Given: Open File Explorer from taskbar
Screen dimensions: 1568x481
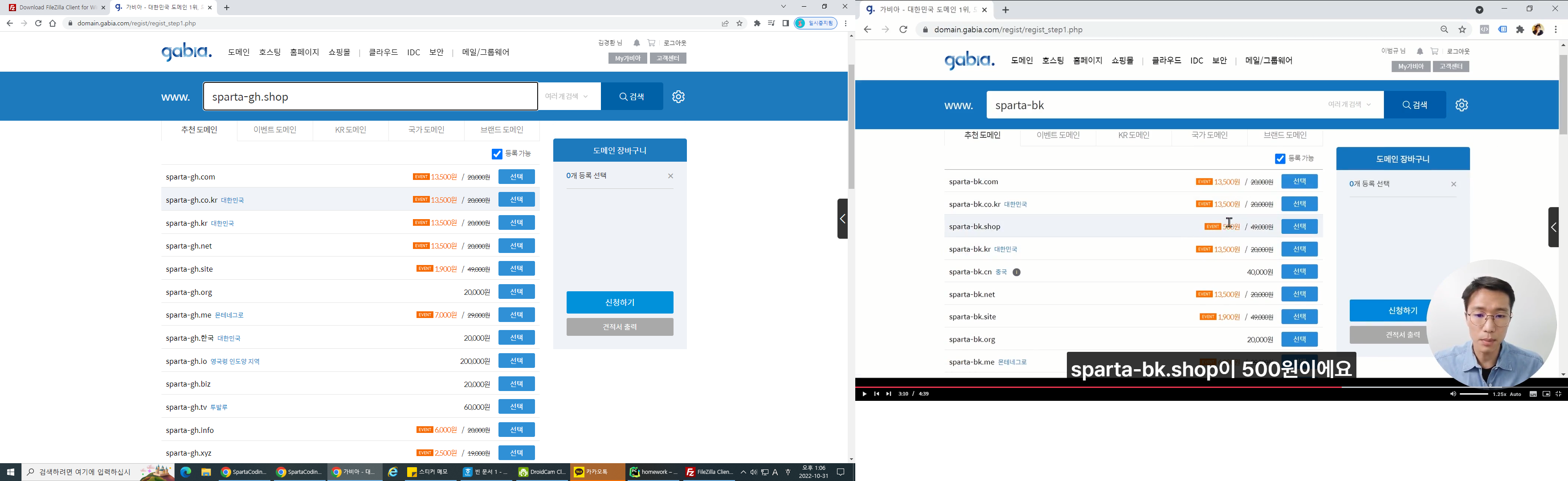Looking at the screenshot, I should (x=206, y=472).
